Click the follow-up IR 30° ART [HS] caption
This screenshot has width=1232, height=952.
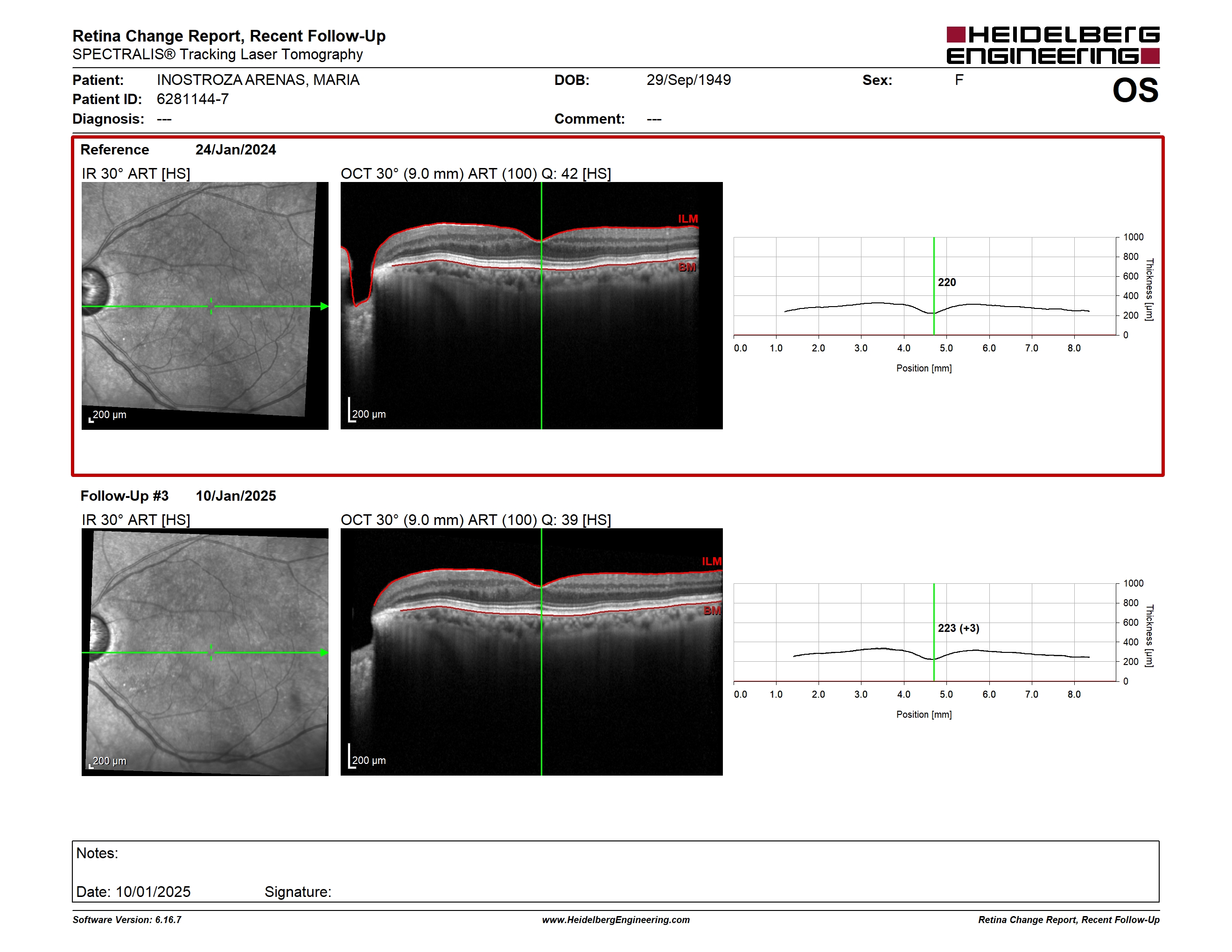135,520
